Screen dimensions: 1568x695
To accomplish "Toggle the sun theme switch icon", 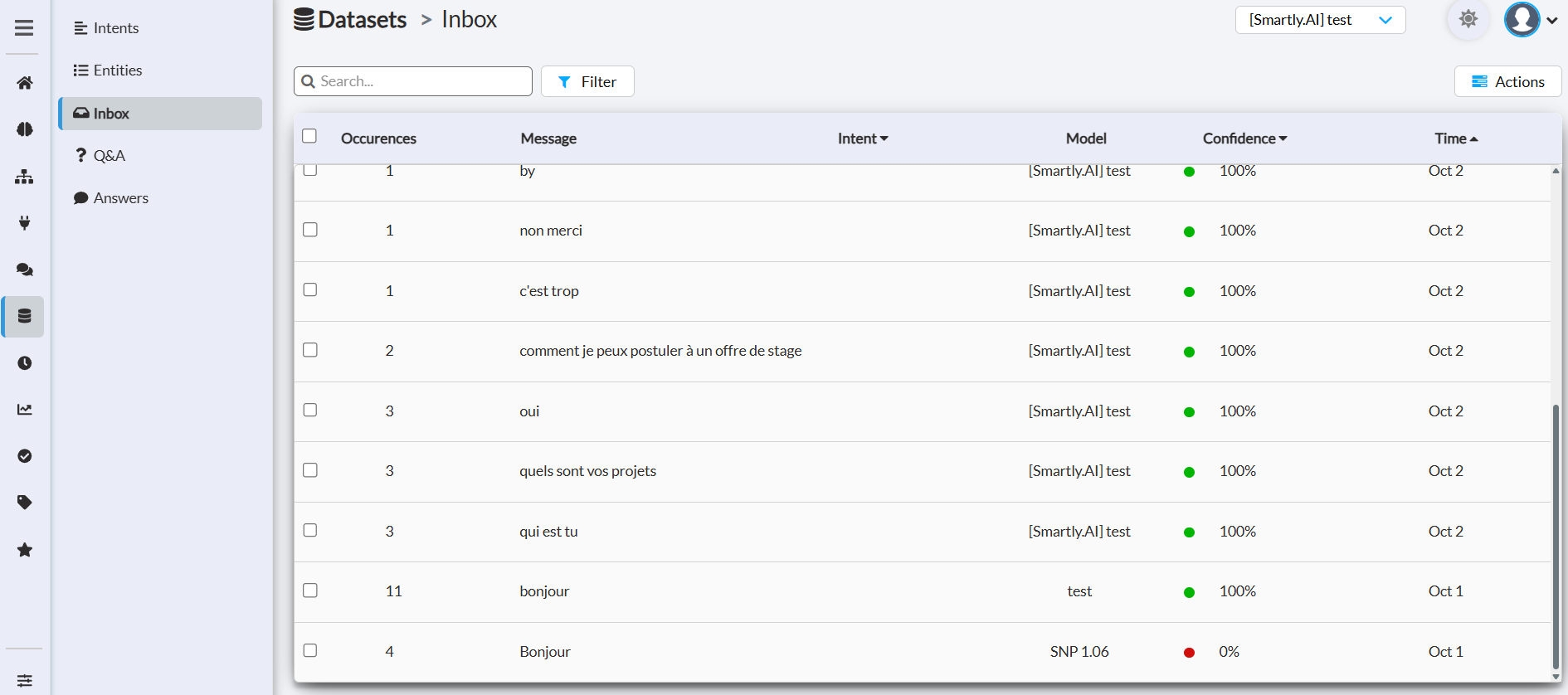I will 1468,19.
